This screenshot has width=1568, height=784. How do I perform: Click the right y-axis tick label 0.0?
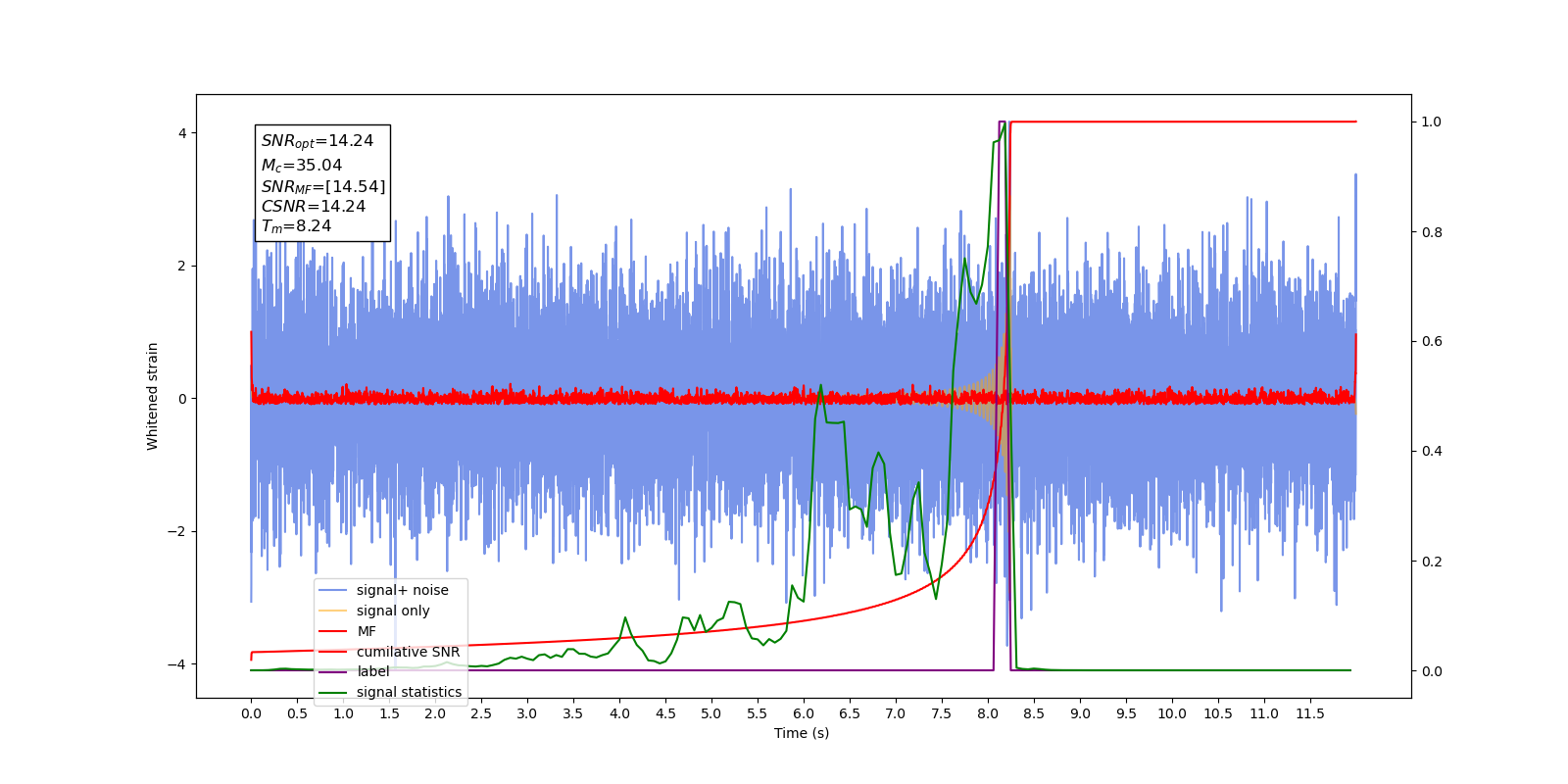[1432, 671]
